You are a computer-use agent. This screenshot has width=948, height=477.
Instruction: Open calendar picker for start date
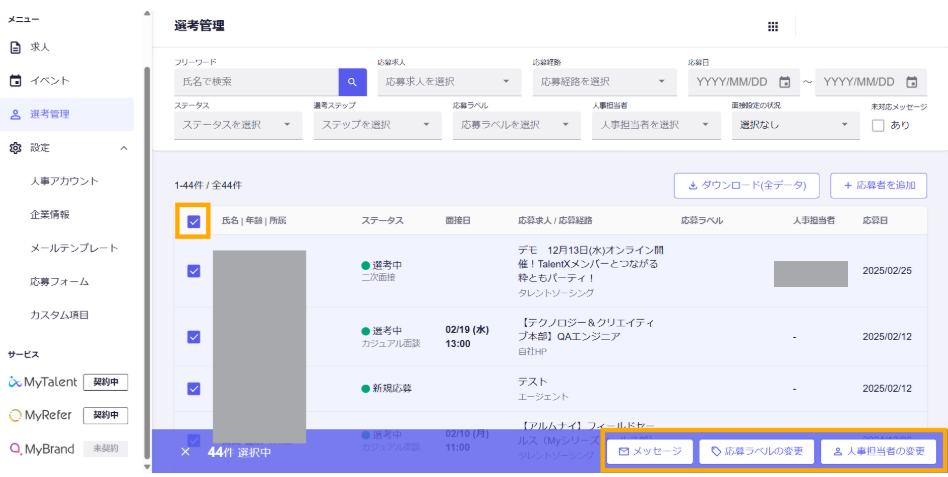click(784, 82)
